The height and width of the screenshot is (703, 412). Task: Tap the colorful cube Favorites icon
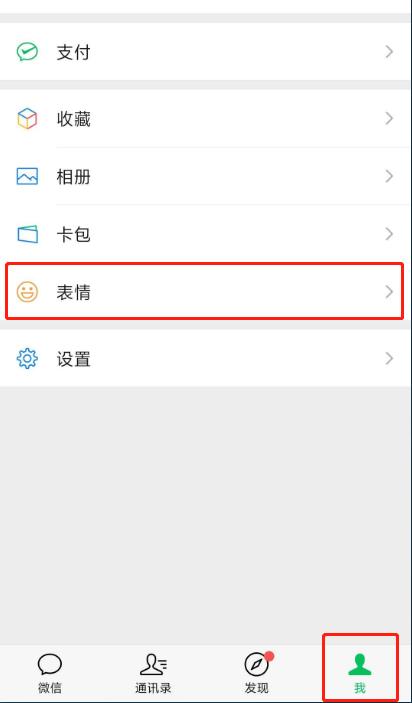pyautogui.click(x=27, y=118)
